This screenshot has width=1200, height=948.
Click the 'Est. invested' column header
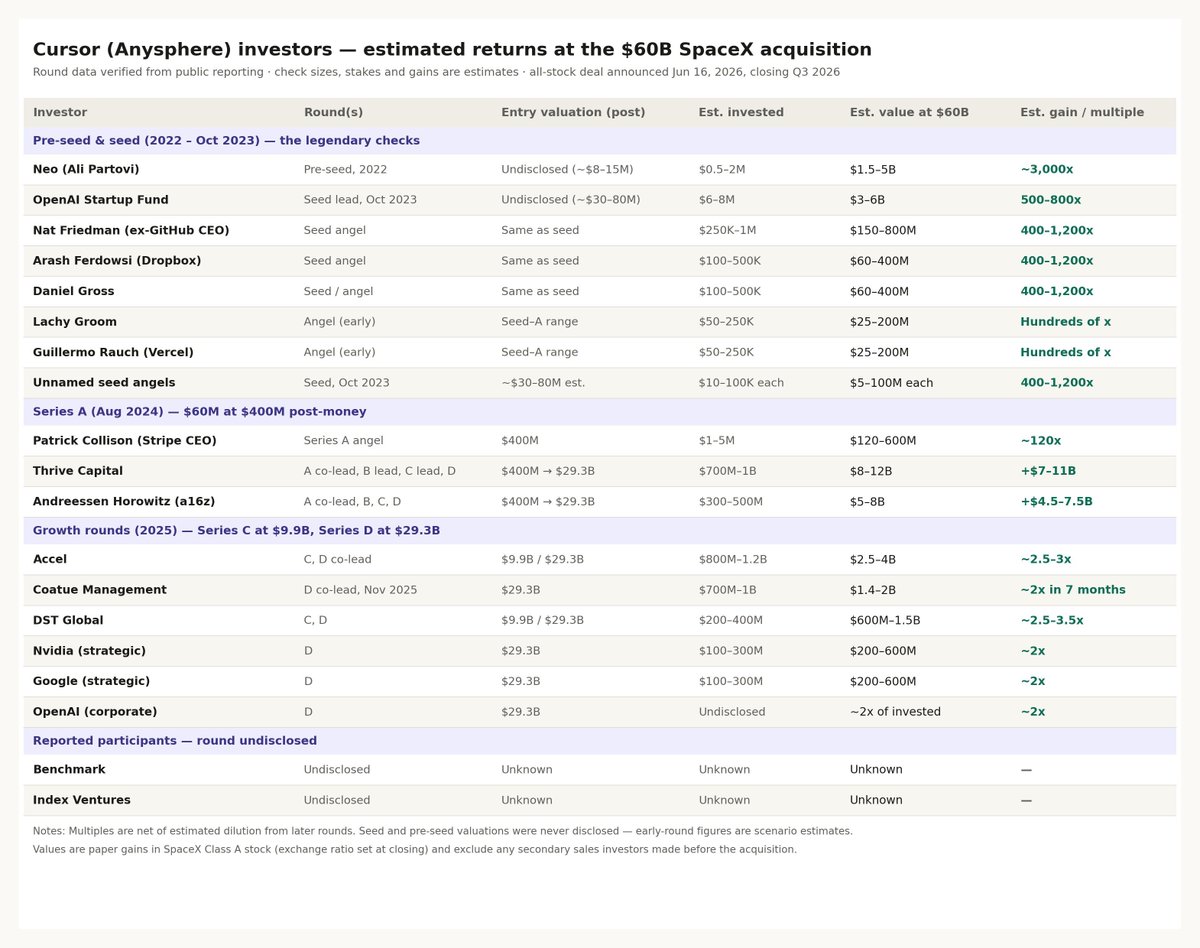741,112
